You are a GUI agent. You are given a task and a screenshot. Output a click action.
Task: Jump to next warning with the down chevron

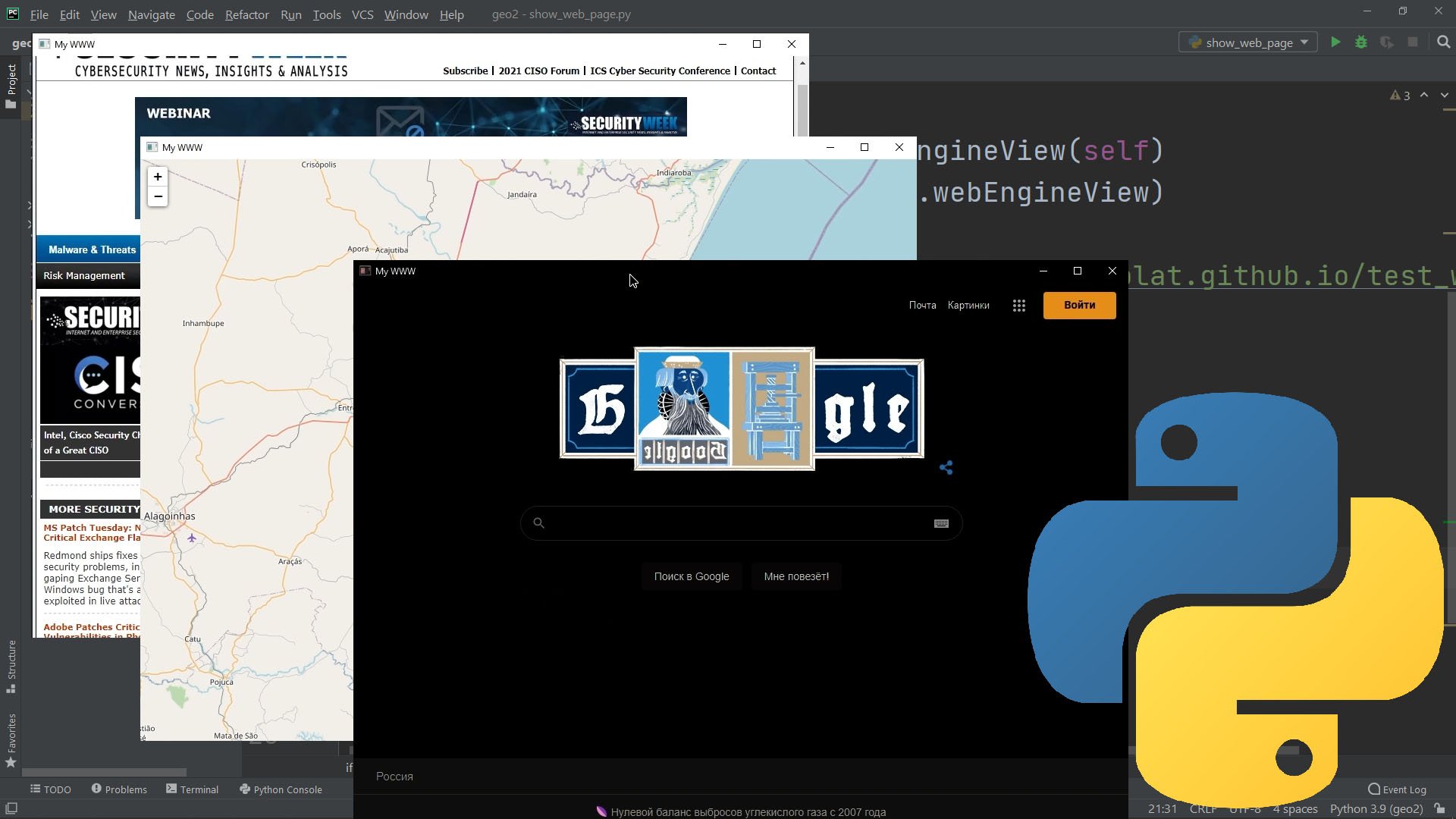1445,96
